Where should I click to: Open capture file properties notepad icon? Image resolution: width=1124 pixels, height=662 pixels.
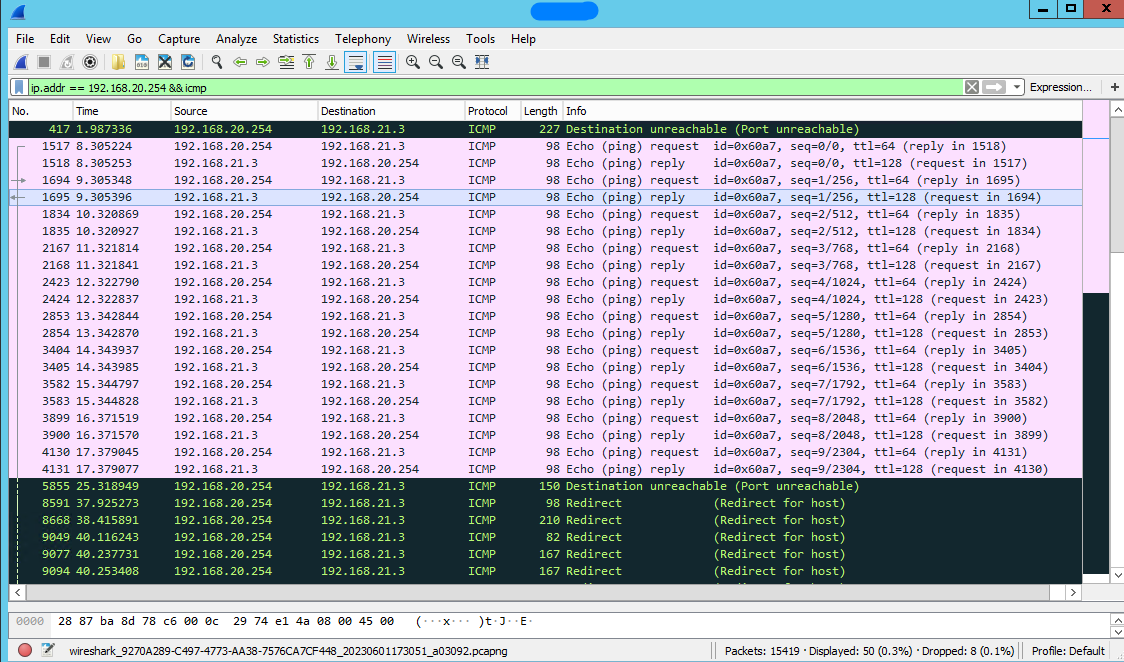pos(48,651)
